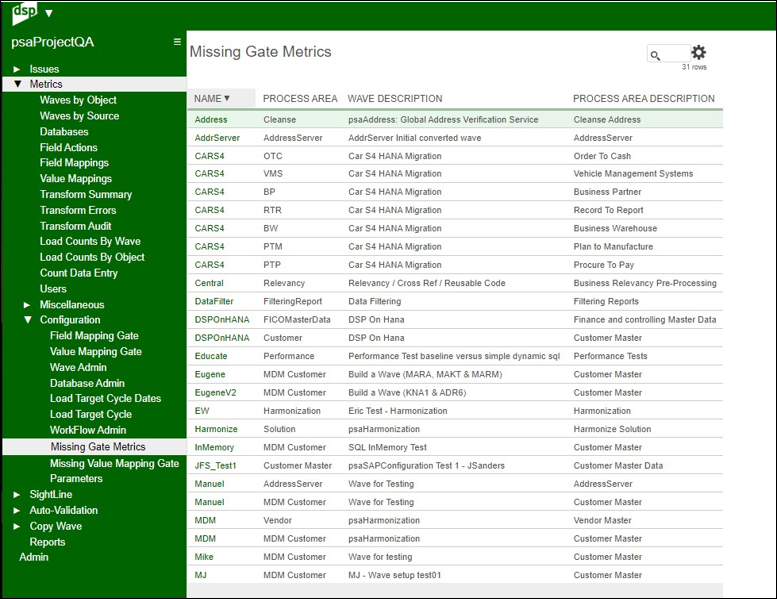
Task: Click the InMemory wave name link
Action: pyautogui.click(x=214, y=448)
